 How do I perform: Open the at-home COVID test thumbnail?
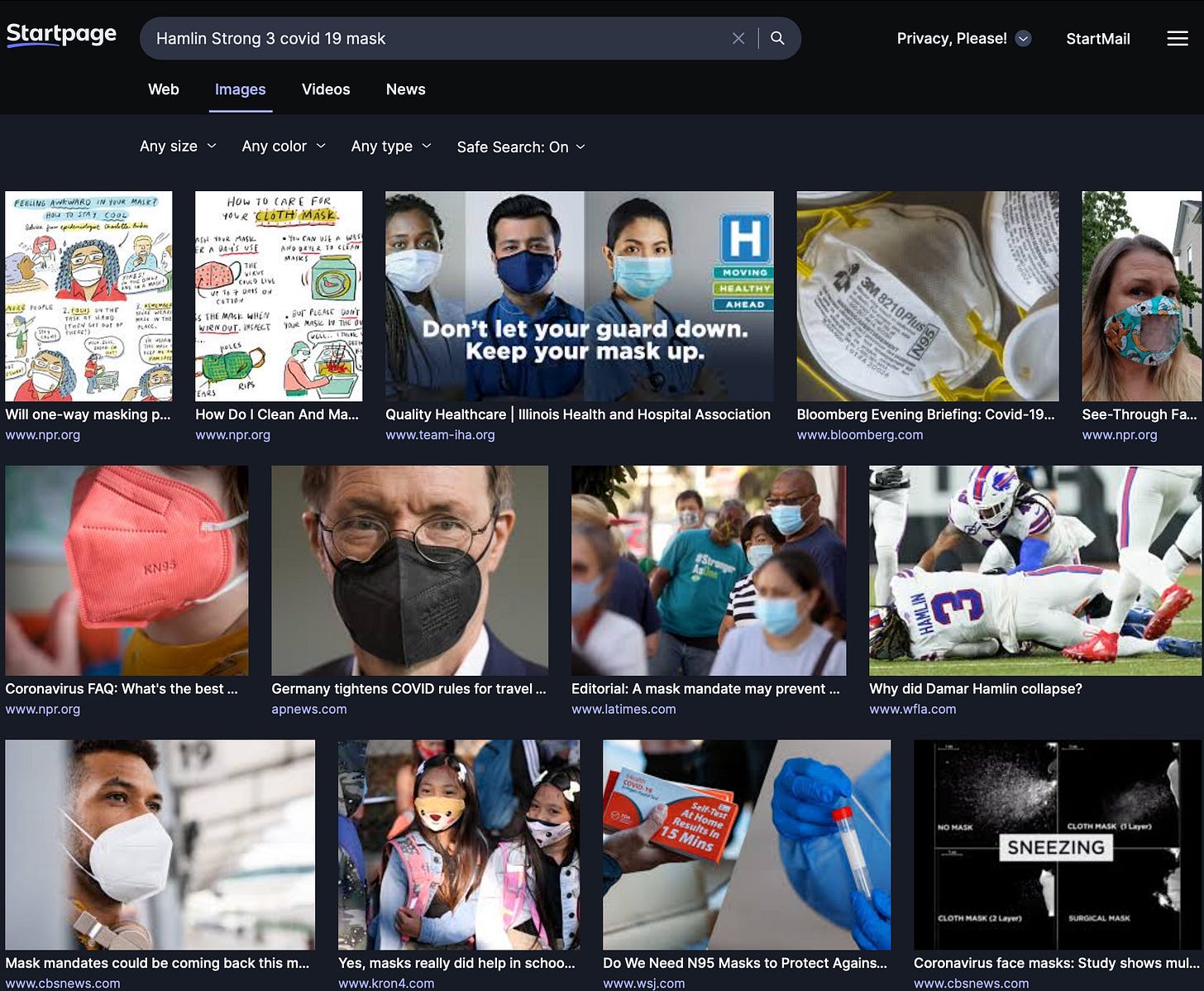(x=747, y=845)
